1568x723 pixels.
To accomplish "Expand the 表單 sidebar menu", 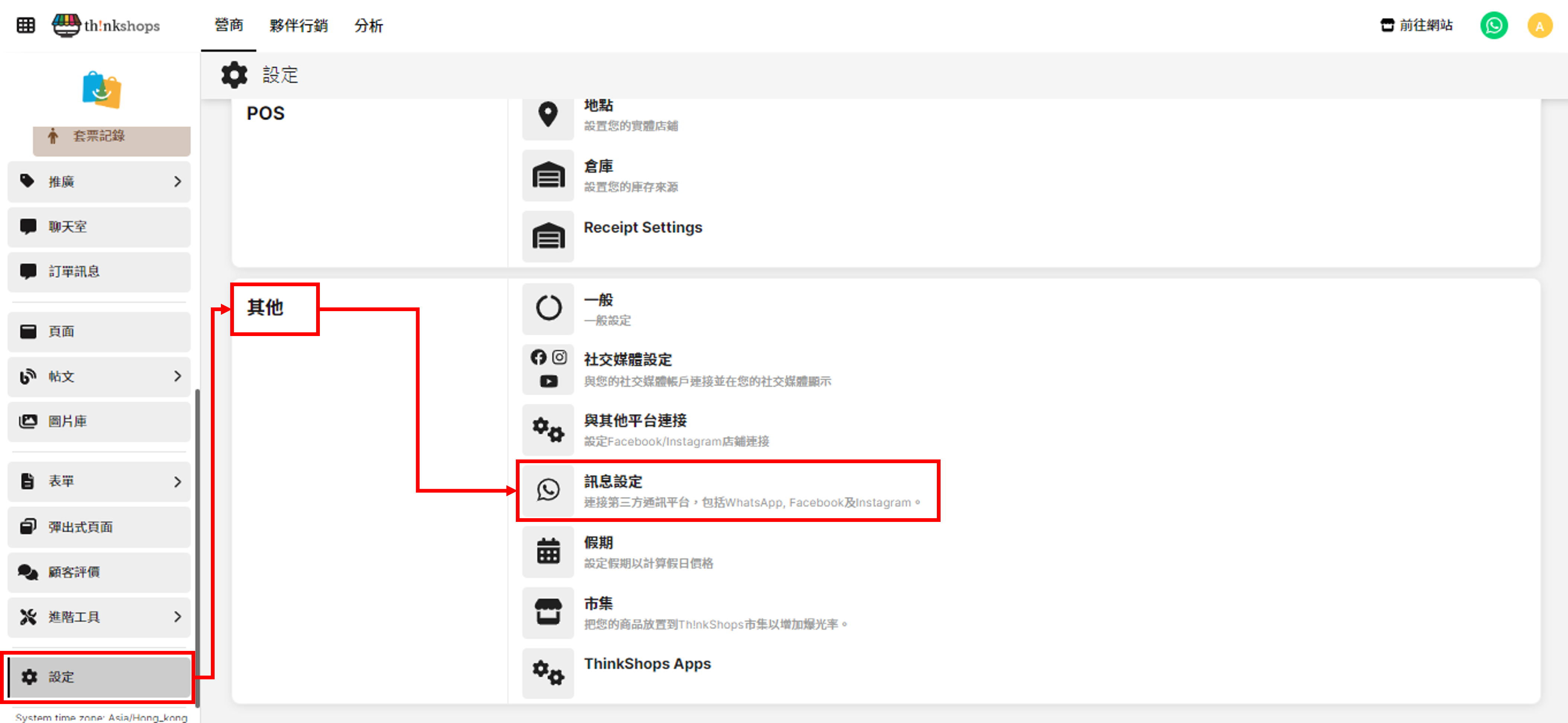I will tap(177, 482).
